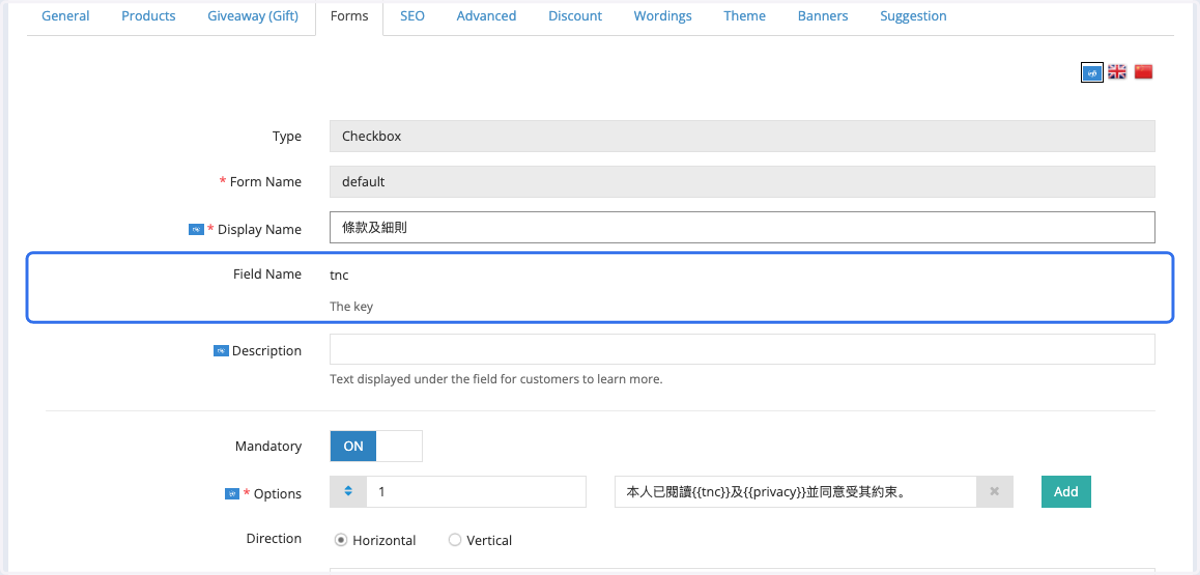
Task: Open the Advanced tab
Action: click(x=486, y=16)
